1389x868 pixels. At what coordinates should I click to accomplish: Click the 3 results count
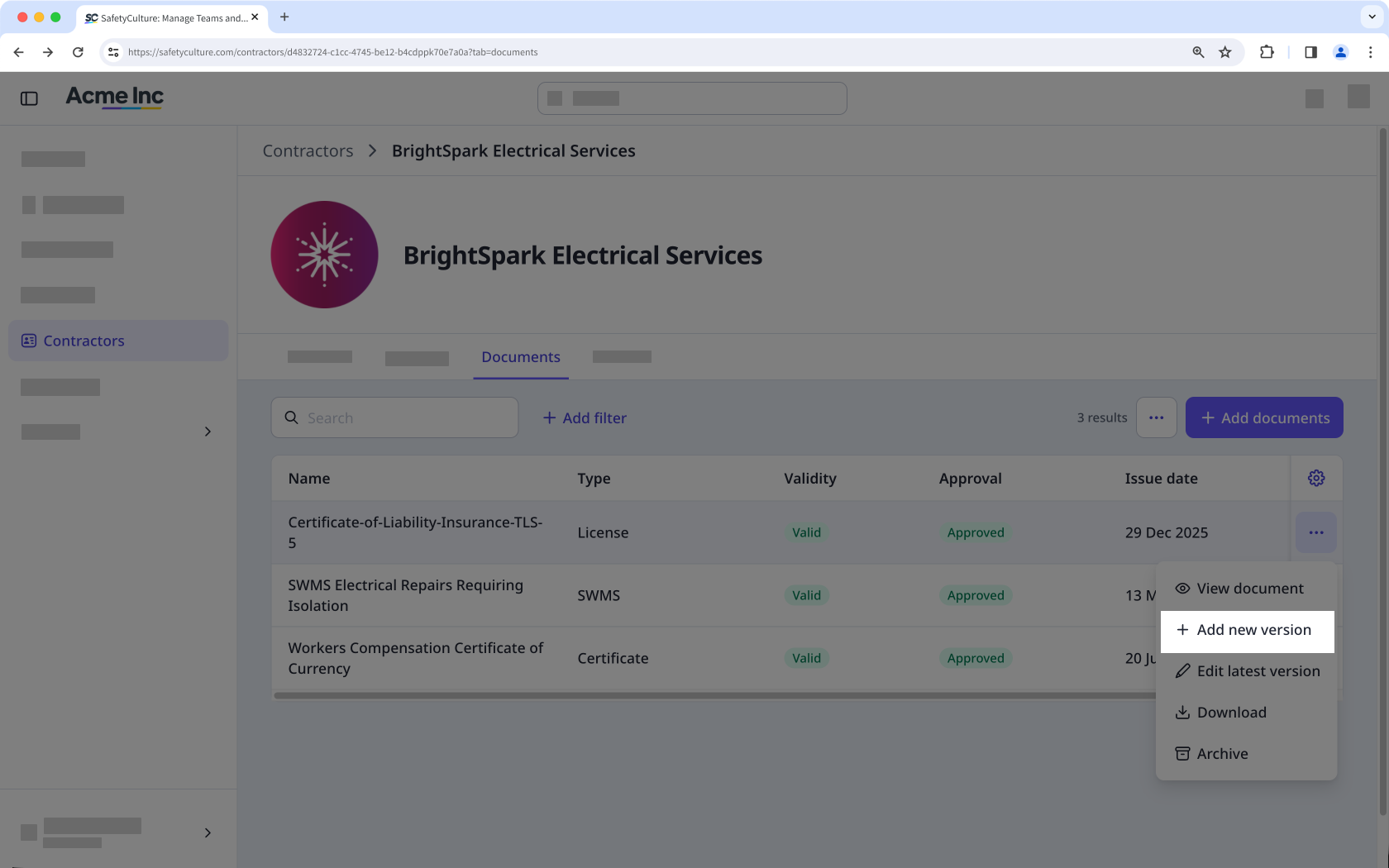tap(1102, 417)
